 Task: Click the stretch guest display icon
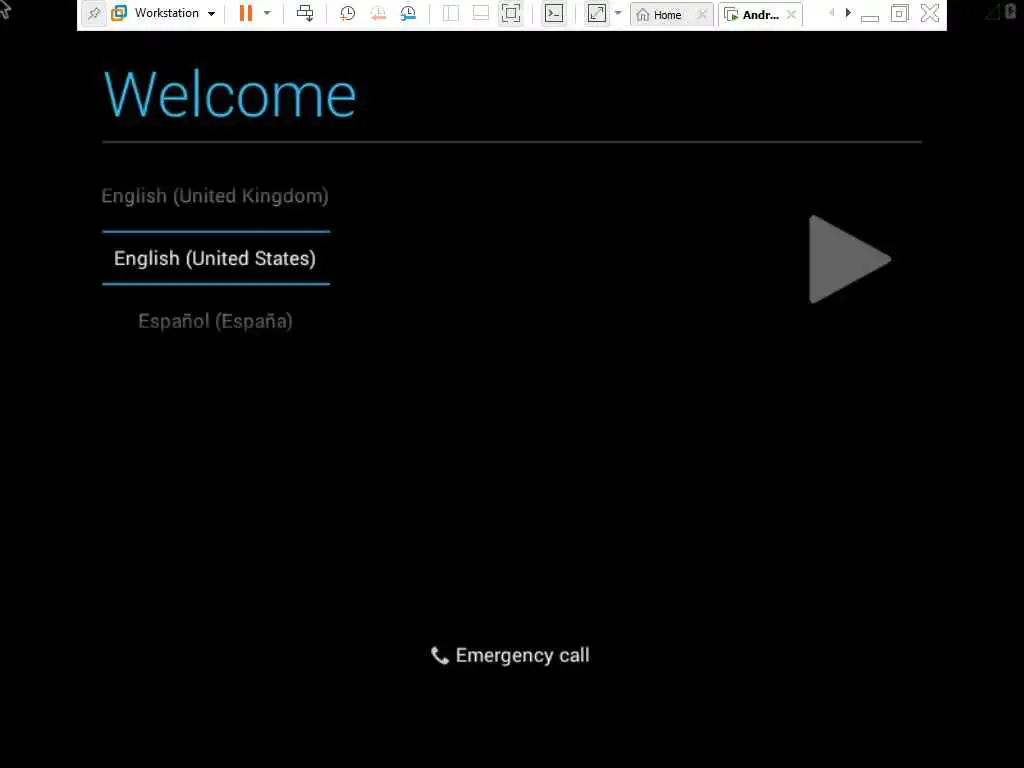597,13
